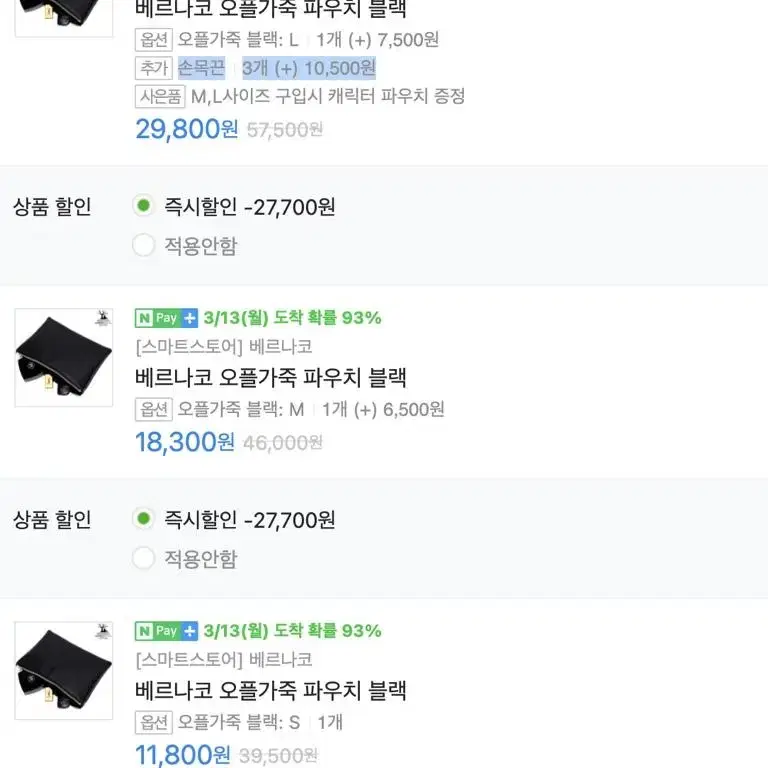Open the [스마트스토어] 베르나코 store link for S pouch
768x768 pixels.
click(x=224, y=660)
